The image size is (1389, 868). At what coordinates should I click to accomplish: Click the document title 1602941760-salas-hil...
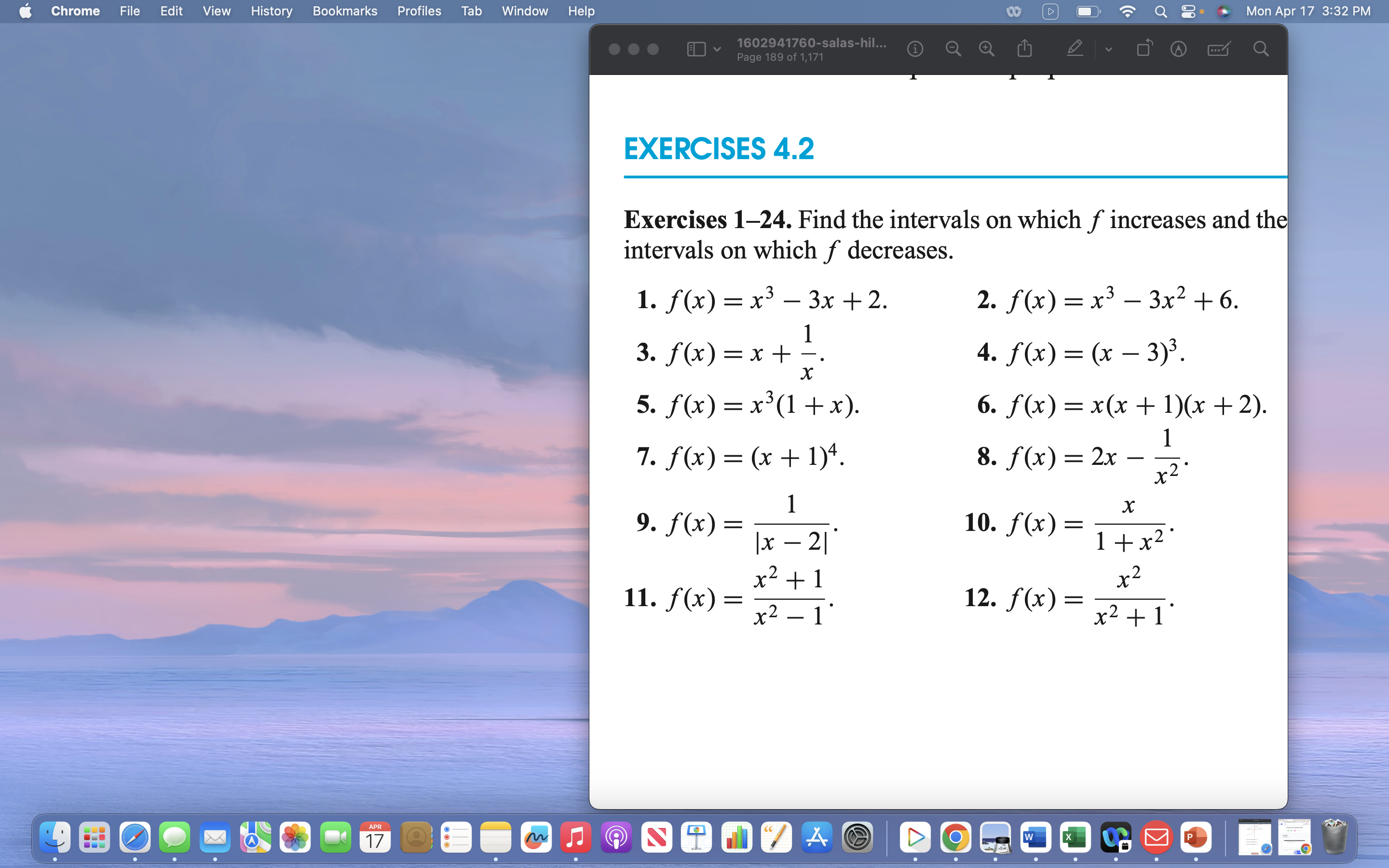tap(810, 42)
